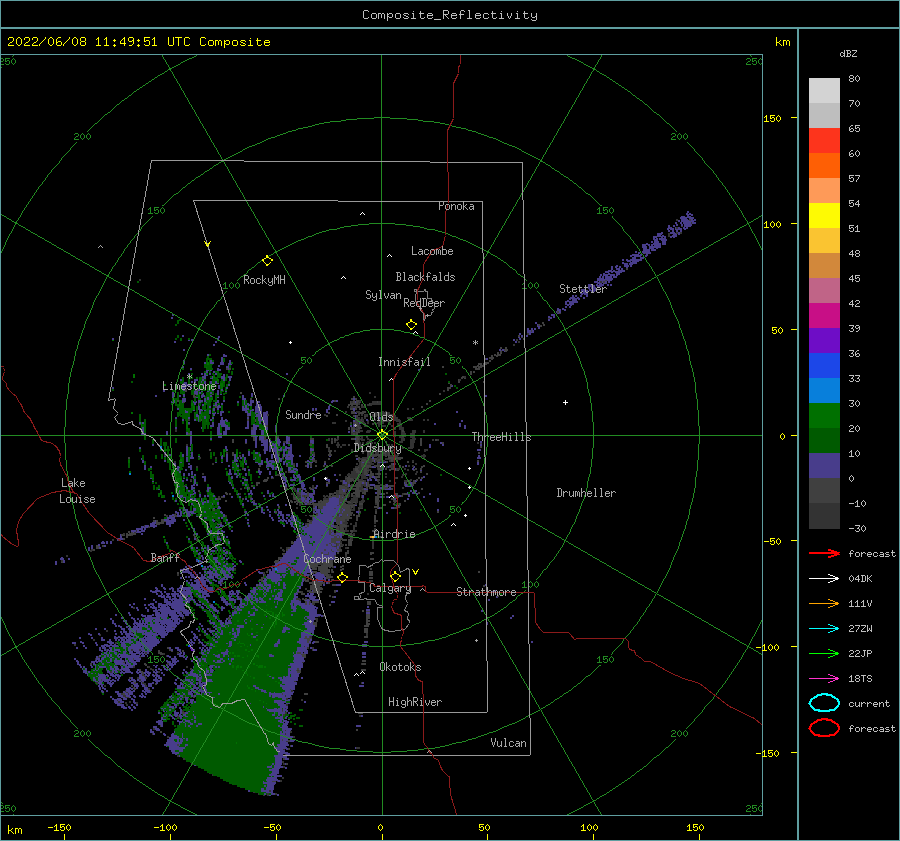Click the yellow diamond marker near RockyMH
Image resolution: width=900 pixels, height=841 pixels.
click(267, 261)
